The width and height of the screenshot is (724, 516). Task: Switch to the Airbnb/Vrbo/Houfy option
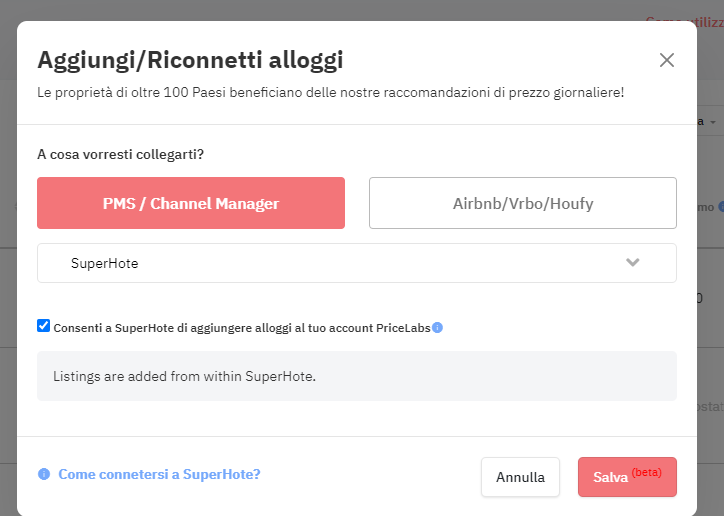point(523,203)
